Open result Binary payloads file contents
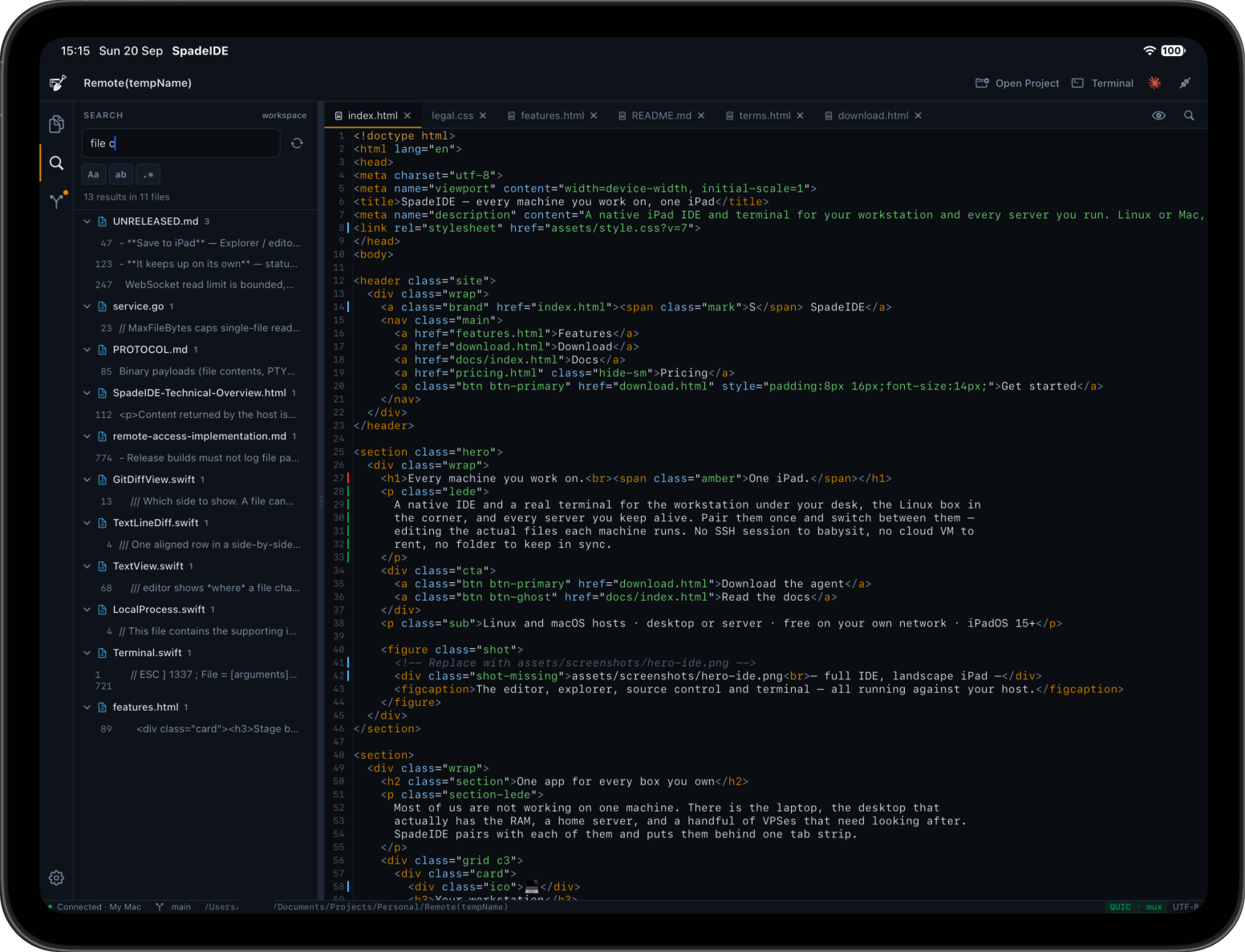Screen dimensions: 1245x952 [196, 371]
